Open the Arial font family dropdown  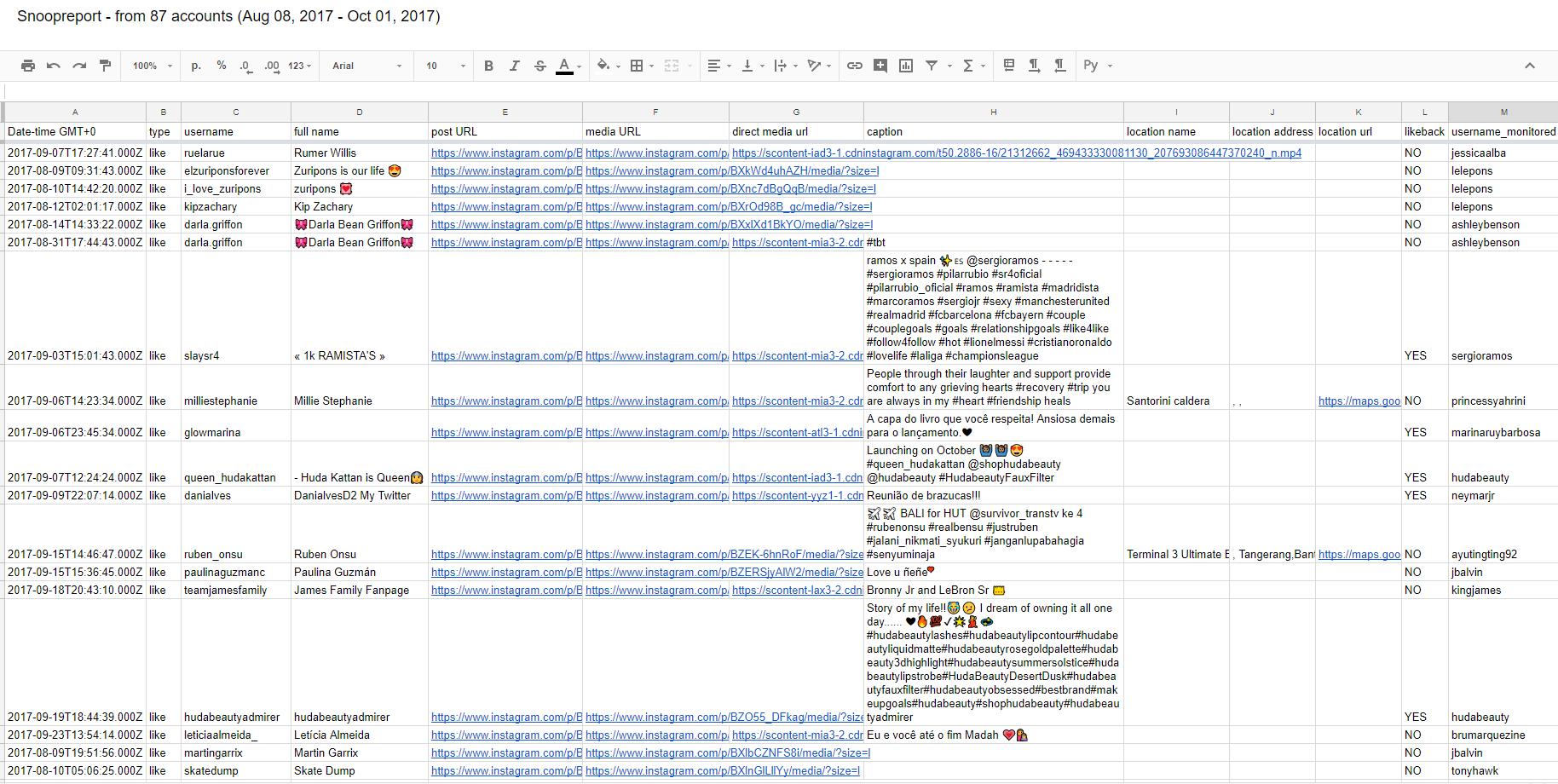(366, 66)
